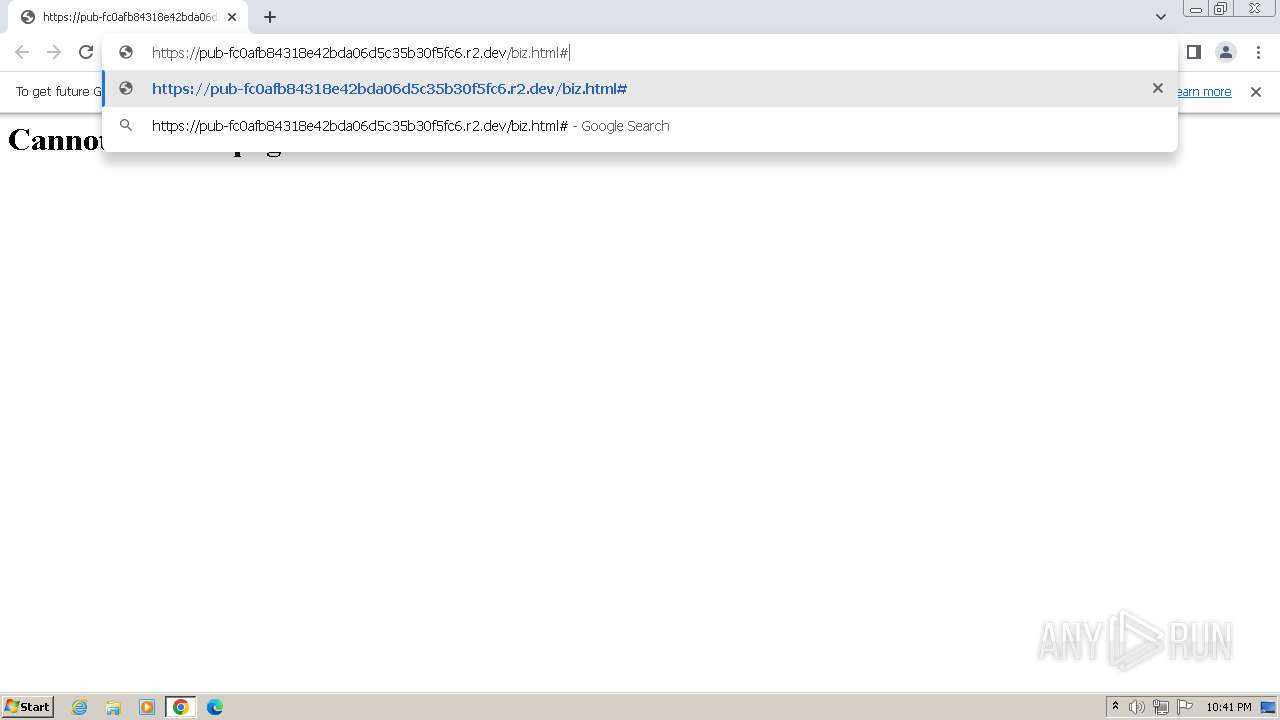Click the globe icon in address bar
1280x720 pixels.
tap(126, 52)
